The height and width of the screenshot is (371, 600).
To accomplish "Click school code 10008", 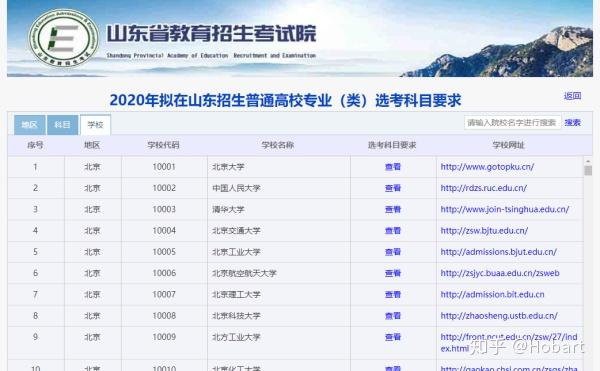I will point(164,316).
